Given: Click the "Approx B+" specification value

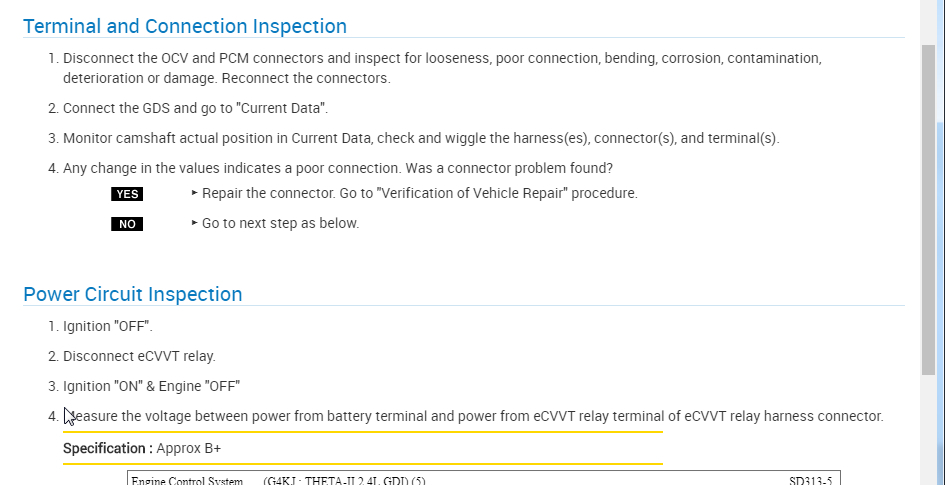Looking at the screenshot, I should (x=189, y=448).
